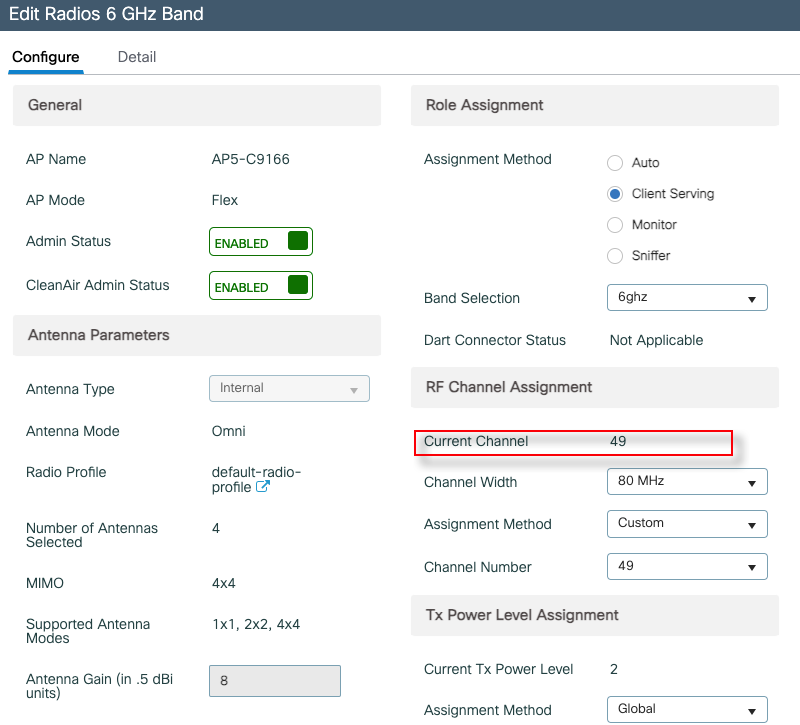Image resolution: width=800 pixels, height=725 pixels.
Task: Click the default-radio-profile link
Action: click(x=256, y=472)
